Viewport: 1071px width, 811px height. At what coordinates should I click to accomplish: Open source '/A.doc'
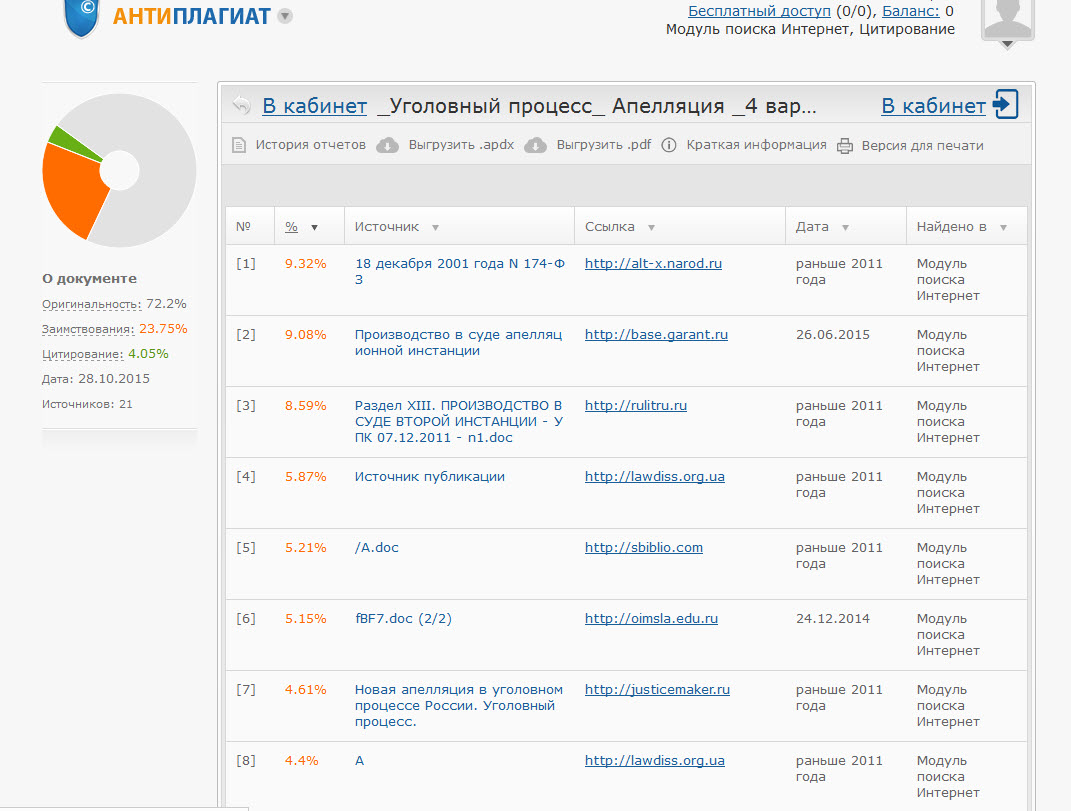pyautogui.click(x=376, y=547)
